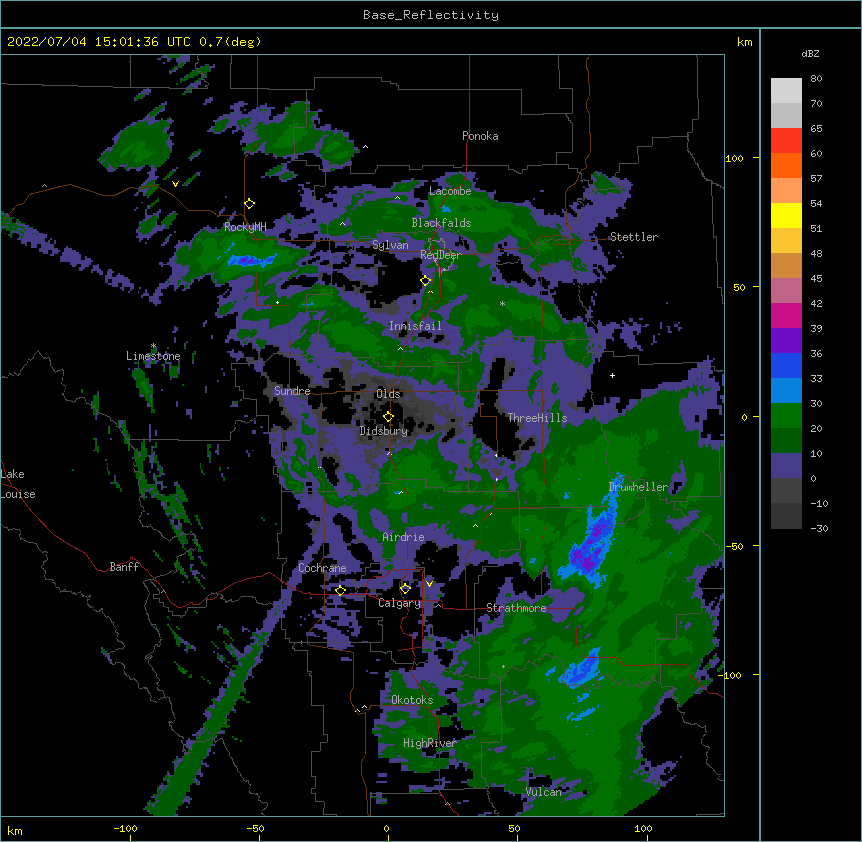Select the Innisfail label
Image resolution: width=862 pixels, height=842 pixels.
[415, 326]
